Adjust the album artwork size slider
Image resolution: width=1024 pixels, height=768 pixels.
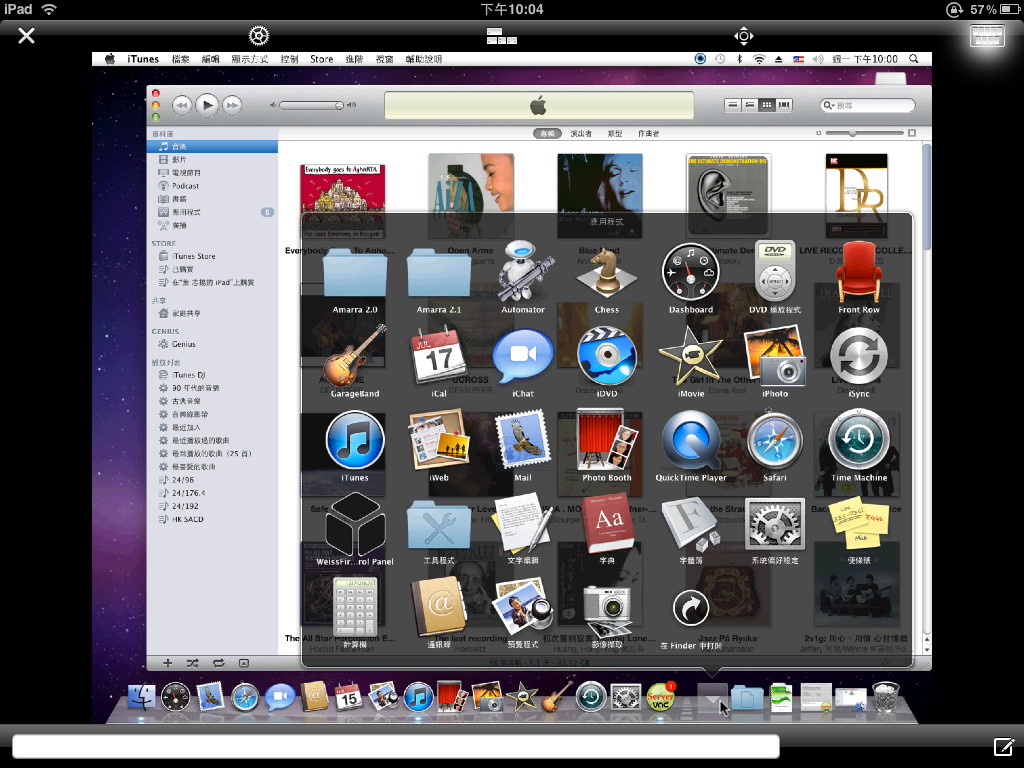click(865, 133)
